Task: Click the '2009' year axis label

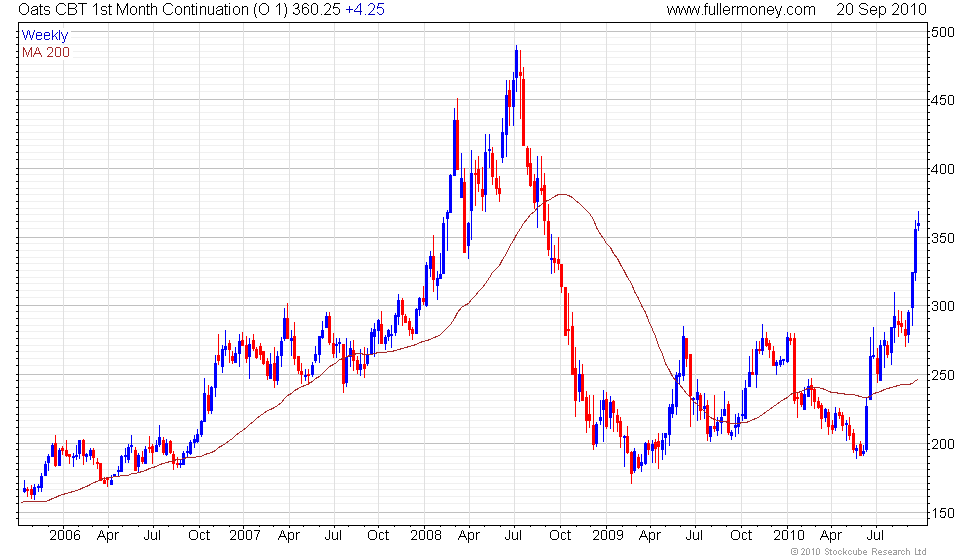Action: tap(608, 536)
